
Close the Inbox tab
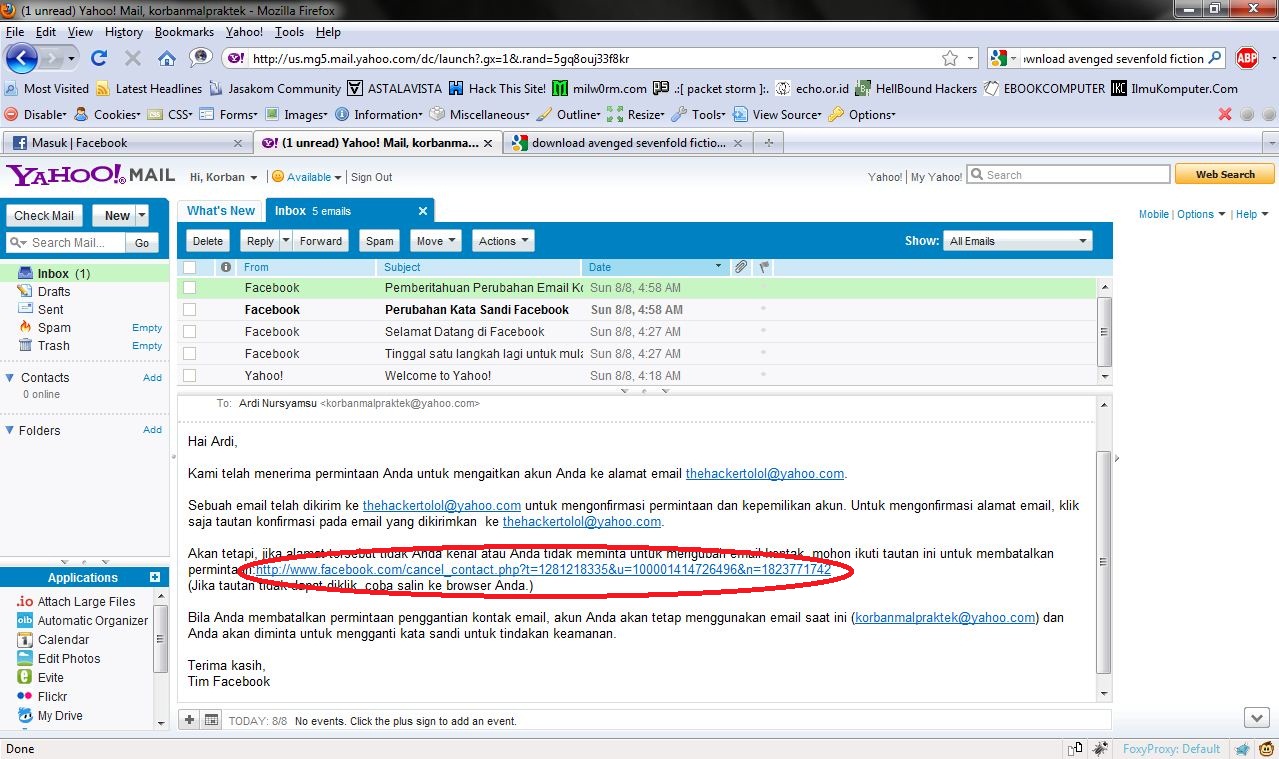423,211
